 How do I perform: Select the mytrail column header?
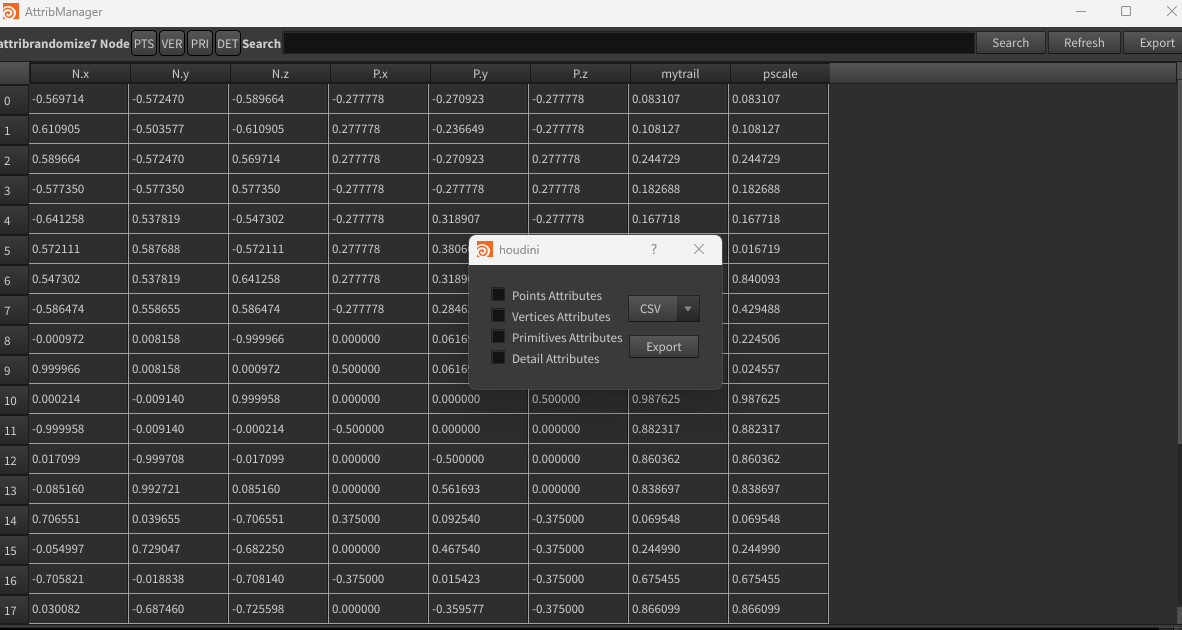pyautogui.click(x=678, y=72)
